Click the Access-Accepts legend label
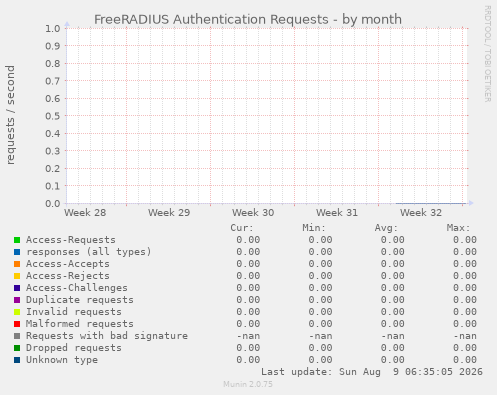 68,264
